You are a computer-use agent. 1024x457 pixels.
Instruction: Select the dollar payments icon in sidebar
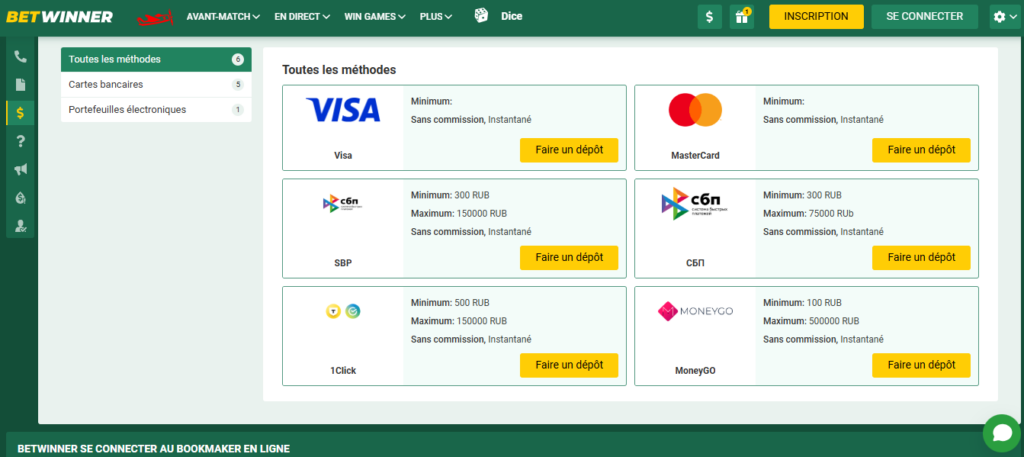pos(20,113)
